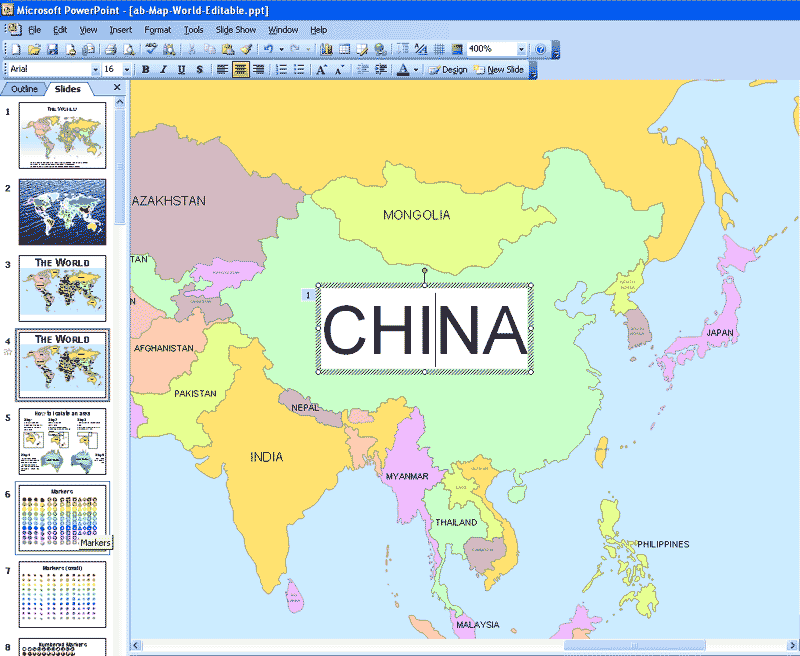Open the Slide Show menu
Viewport: 800px width, 656px height.
click(x=235, y=30)
